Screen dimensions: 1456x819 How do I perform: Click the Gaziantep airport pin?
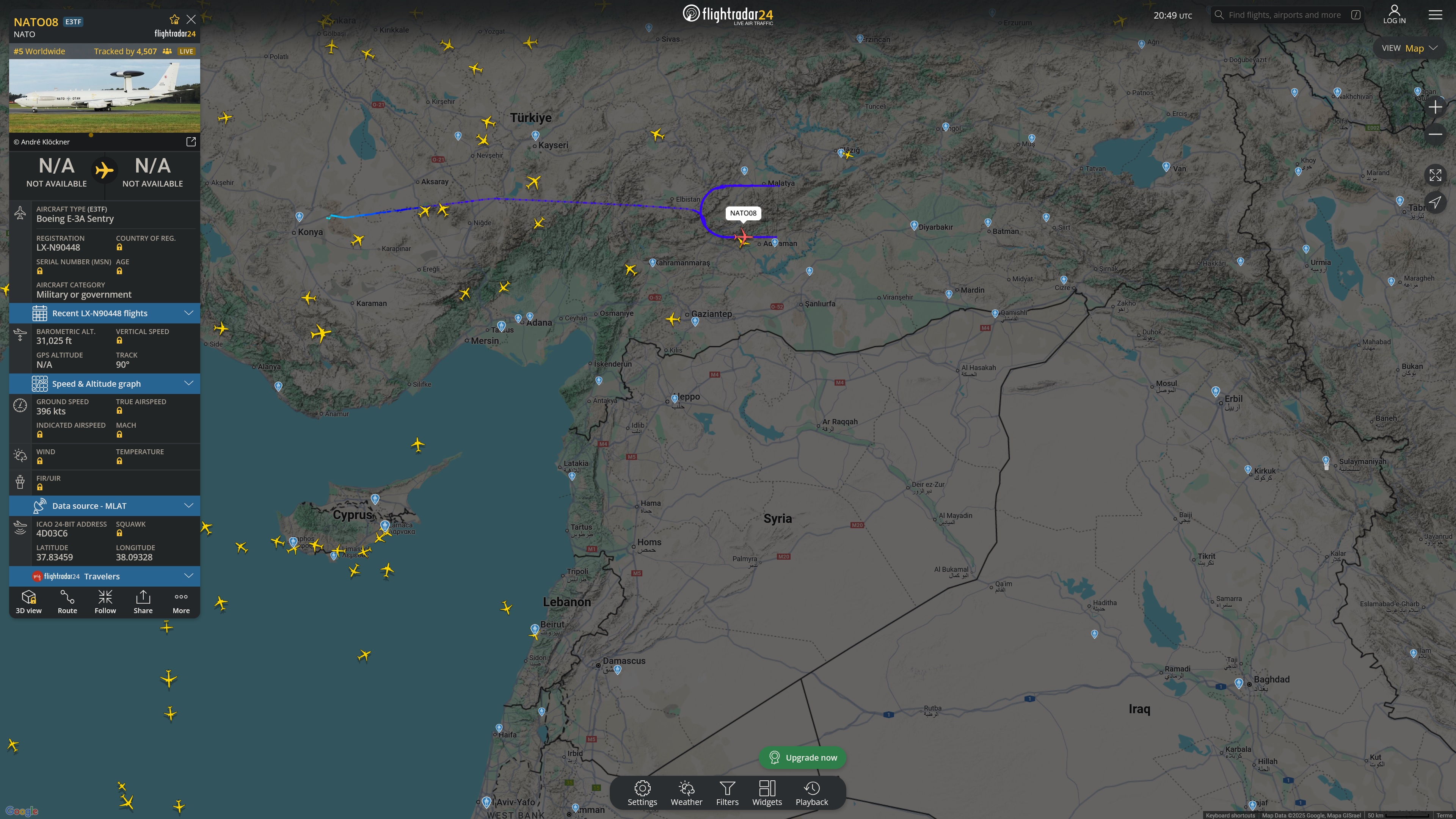click(695, 321)
